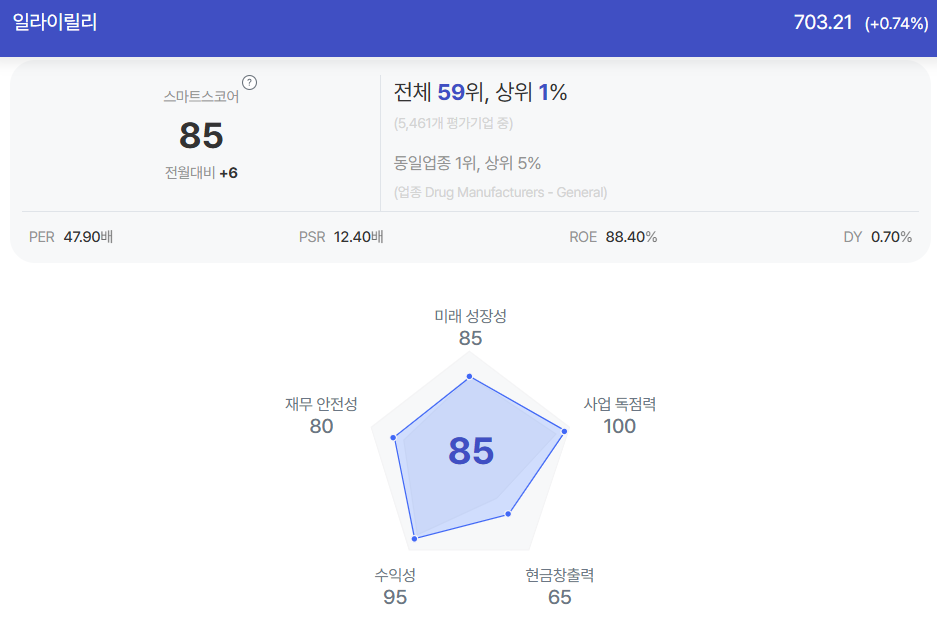This screenshot has height=627, width=937.
Task: Click the price change percentage (+0.74%)
Action: click(896, 24)
